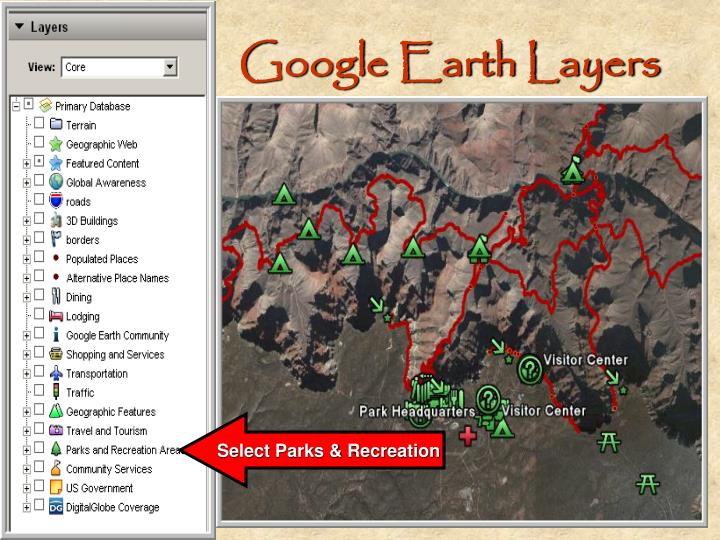
Task: Expand the Global Awareness node
Action: coord(27,183)
